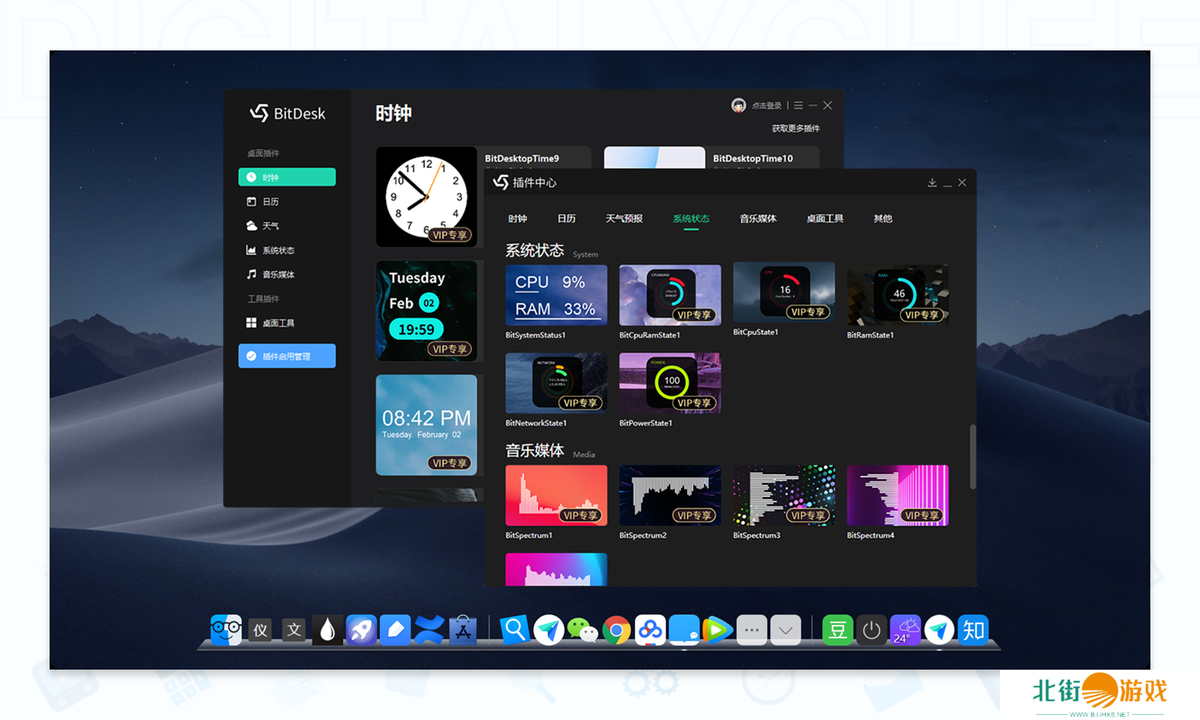Click the download icon in 插件中心 title bar

point(932,183)
